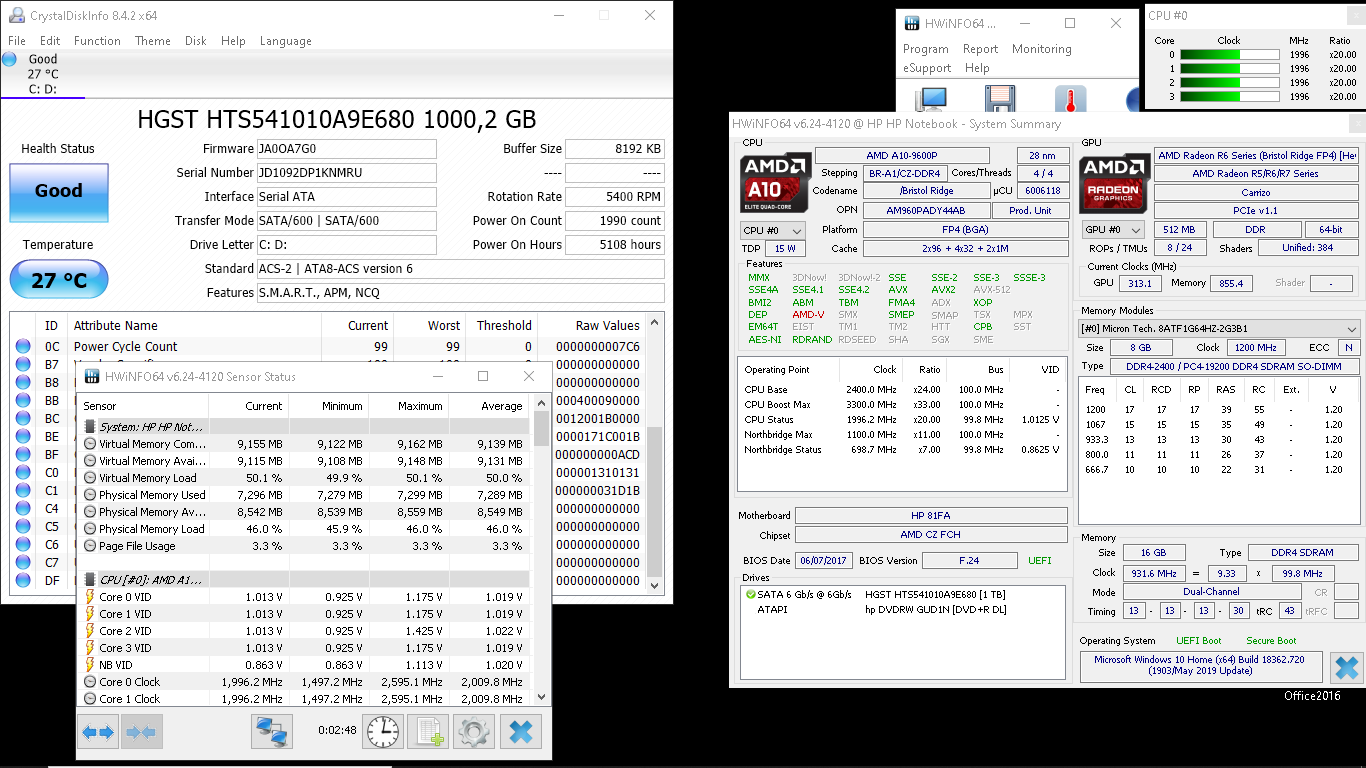Click the shrink layout arrows icon
Viewport: 1366px width, 768px height.
[141, 732]
